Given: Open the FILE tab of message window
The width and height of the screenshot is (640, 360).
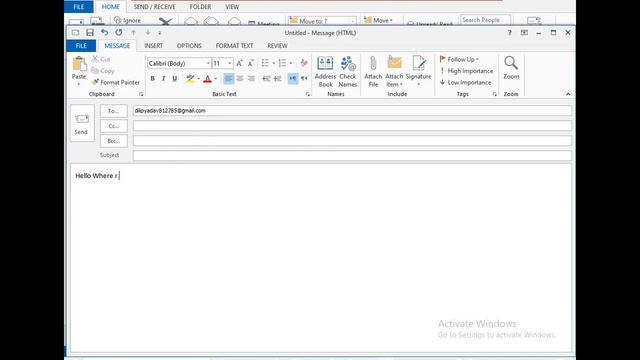Looking at the screenshot, I should pos(81,46).
